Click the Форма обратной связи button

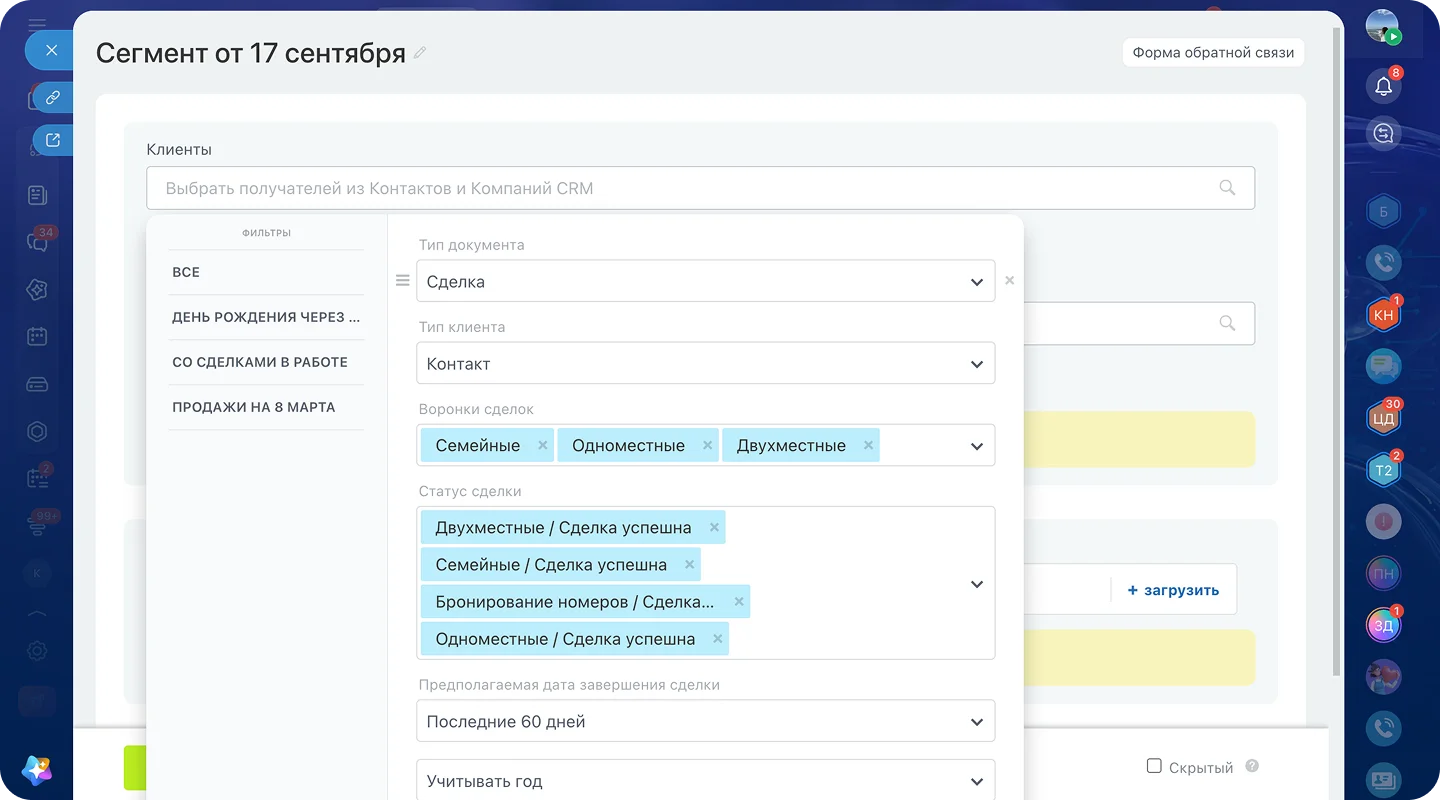point(1213,53)
